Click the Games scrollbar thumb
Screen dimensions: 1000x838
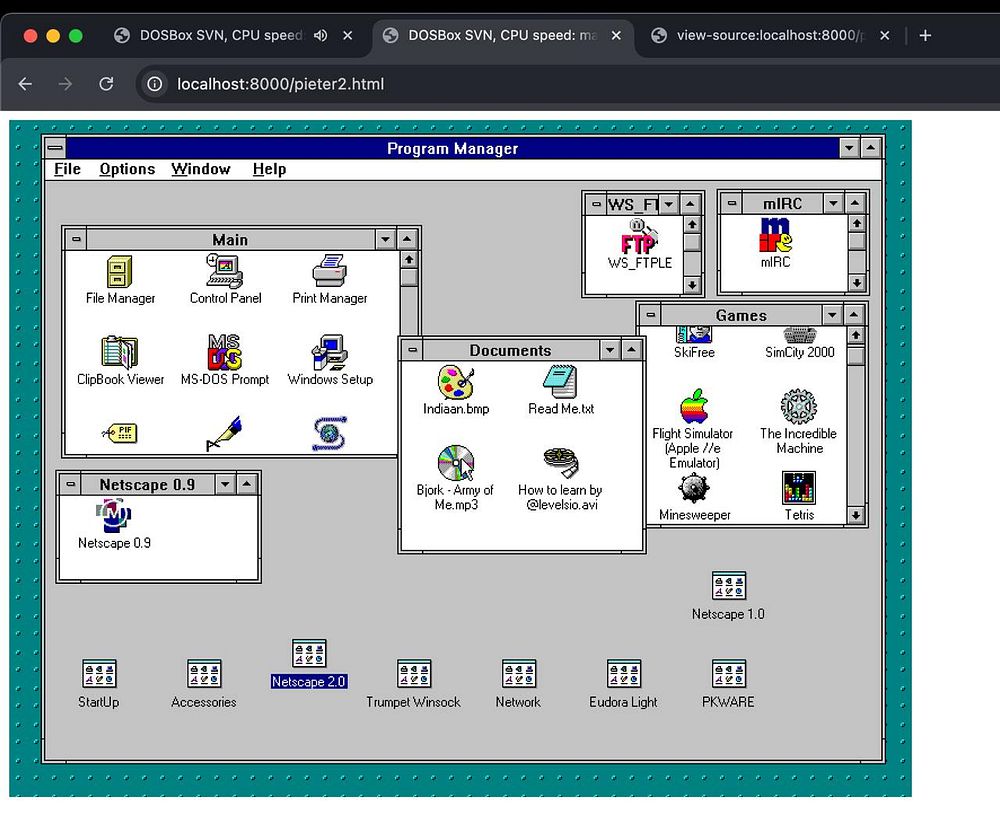click(856, 355)
